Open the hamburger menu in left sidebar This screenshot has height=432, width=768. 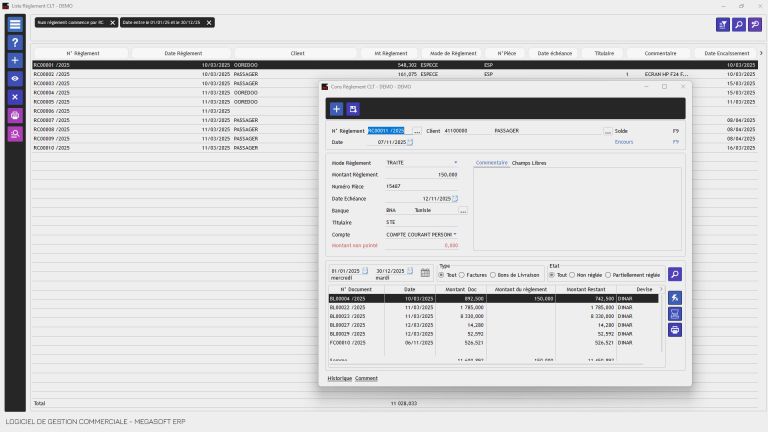[x=15, y=24]
